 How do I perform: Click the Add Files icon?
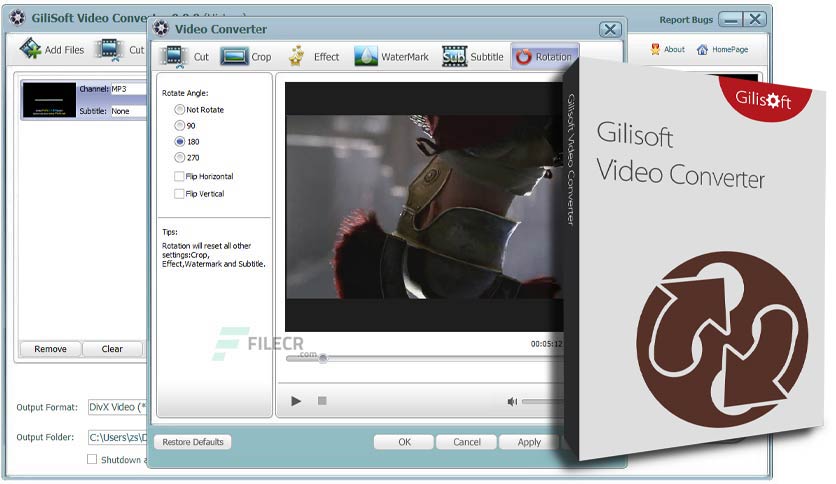tap(30, 49)
